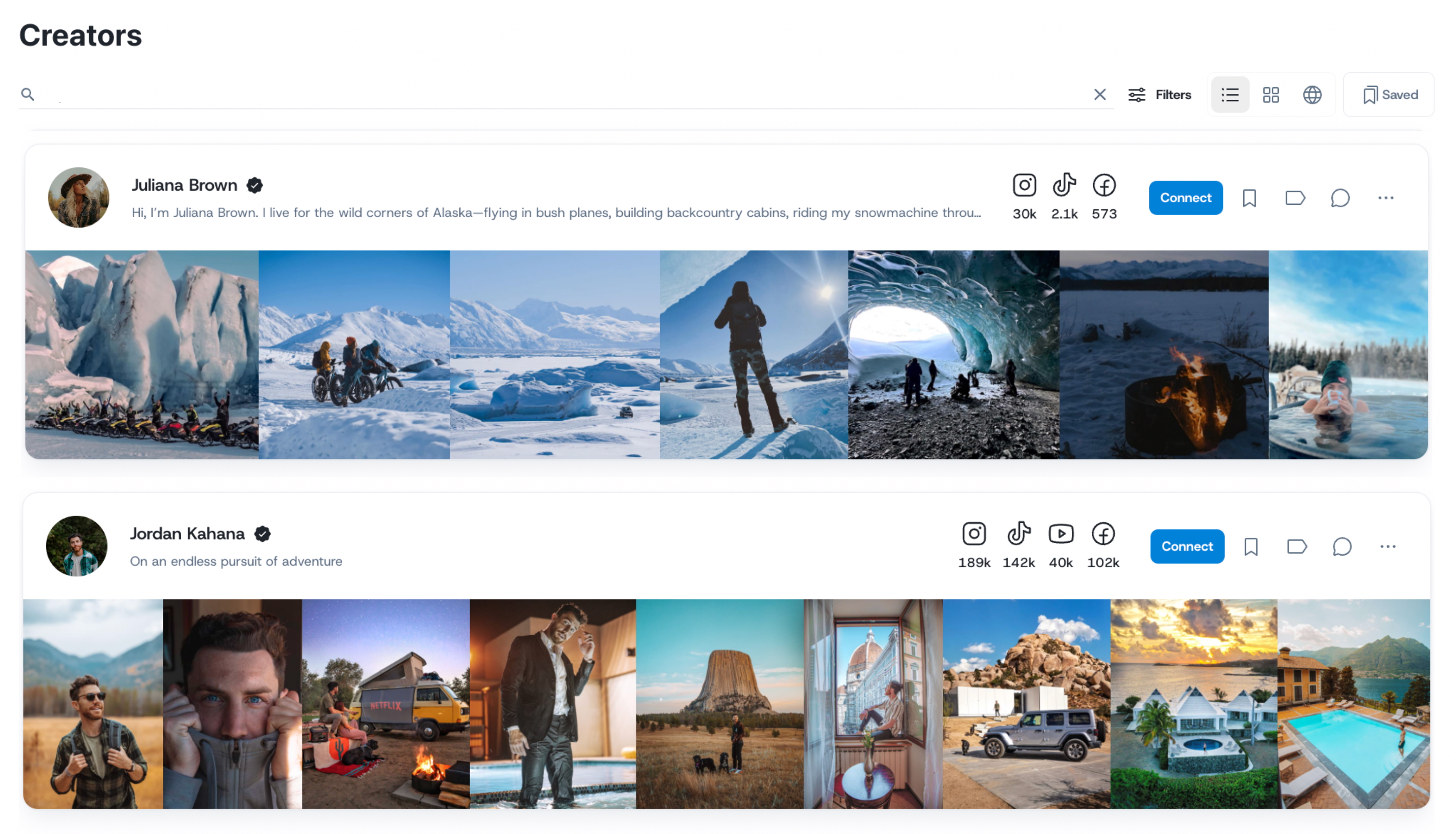Switch to grid view
The image size is (1456, 834).
click(x=1270, y=94)
